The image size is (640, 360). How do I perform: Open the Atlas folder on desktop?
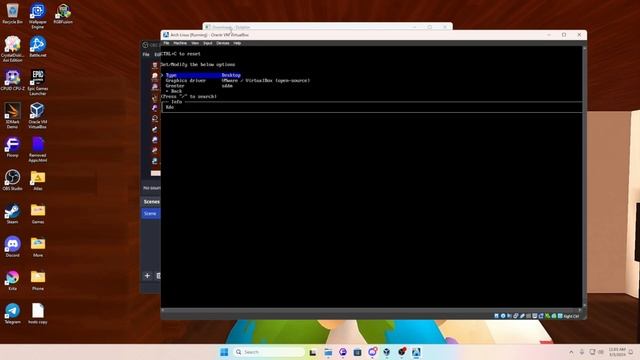[38, 180]
